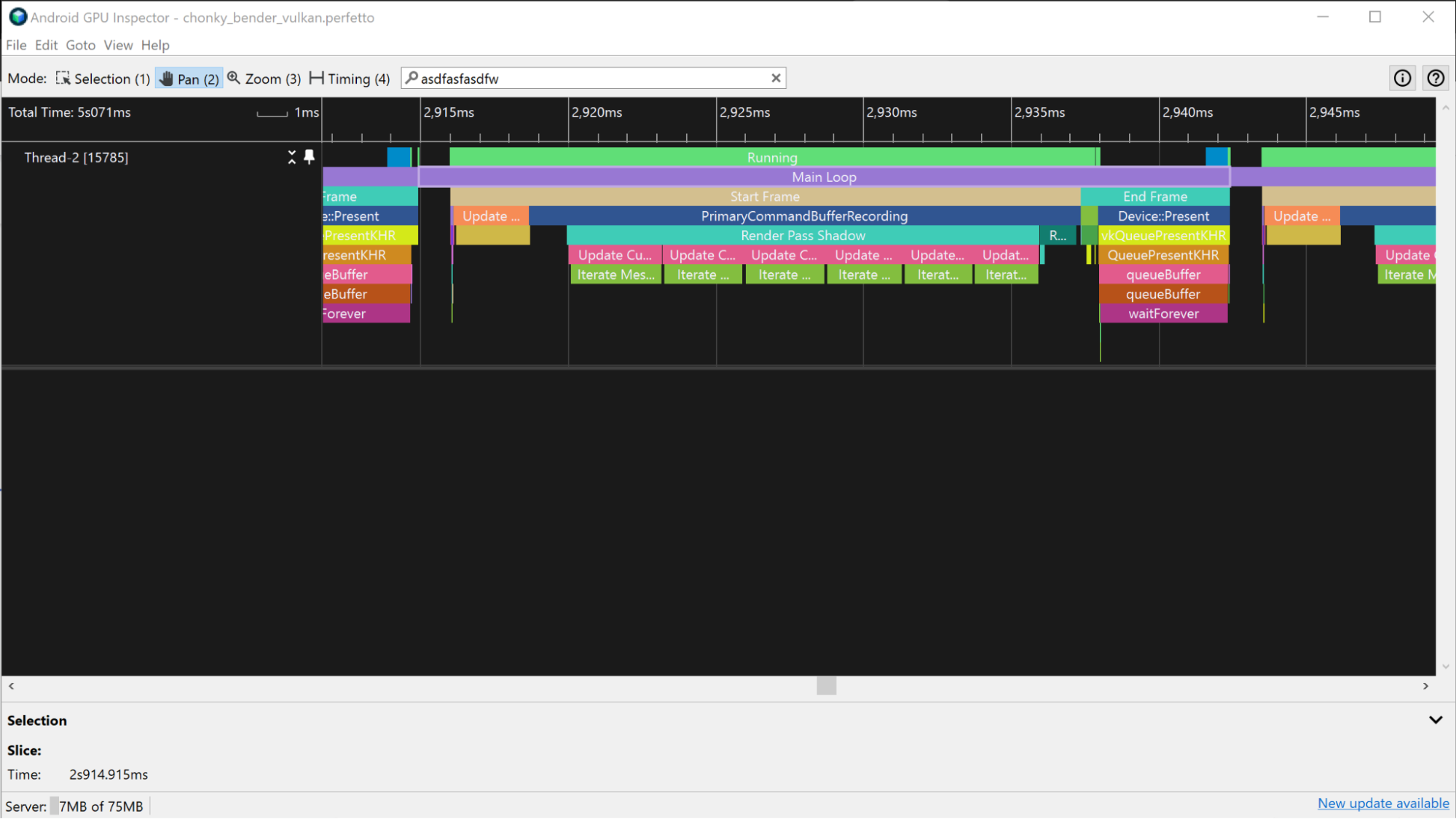Scroll the timeline horizontally right

coord(1426,686)
